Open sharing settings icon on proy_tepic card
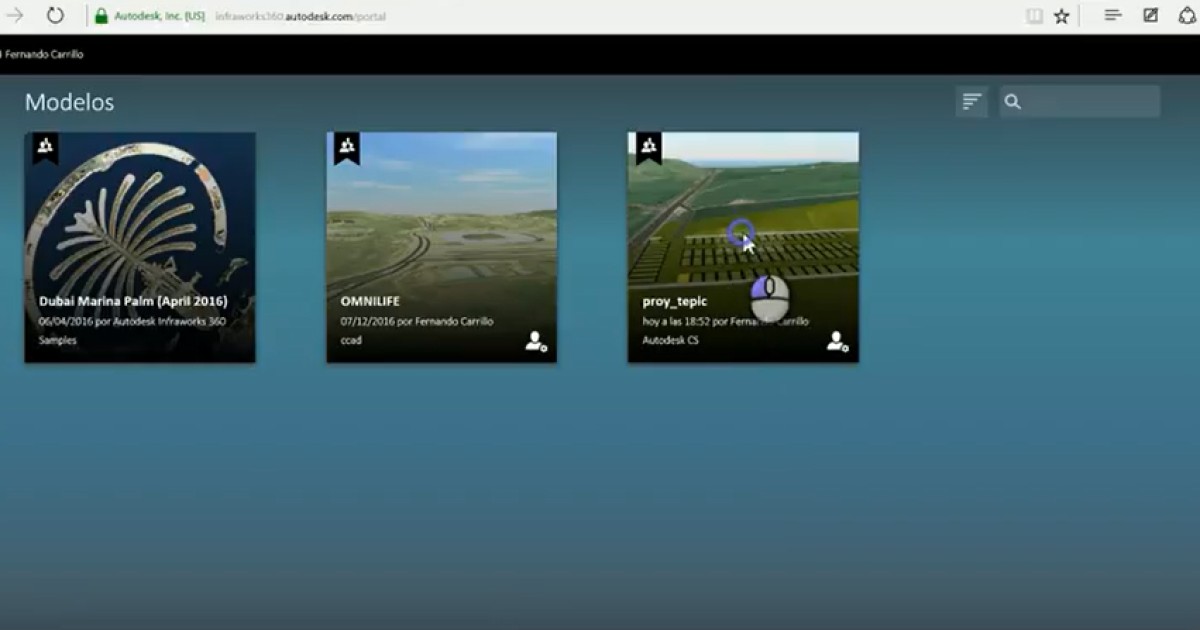This screenshot has height=630, width=1200. (836, 343)
